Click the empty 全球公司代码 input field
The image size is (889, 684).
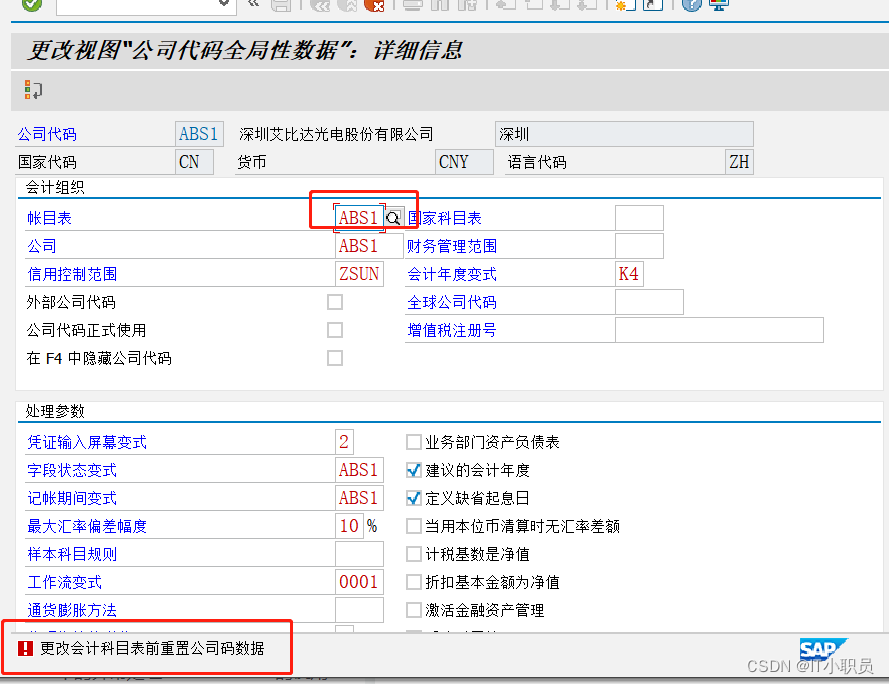pyautogui.click(x=649, y=302)
